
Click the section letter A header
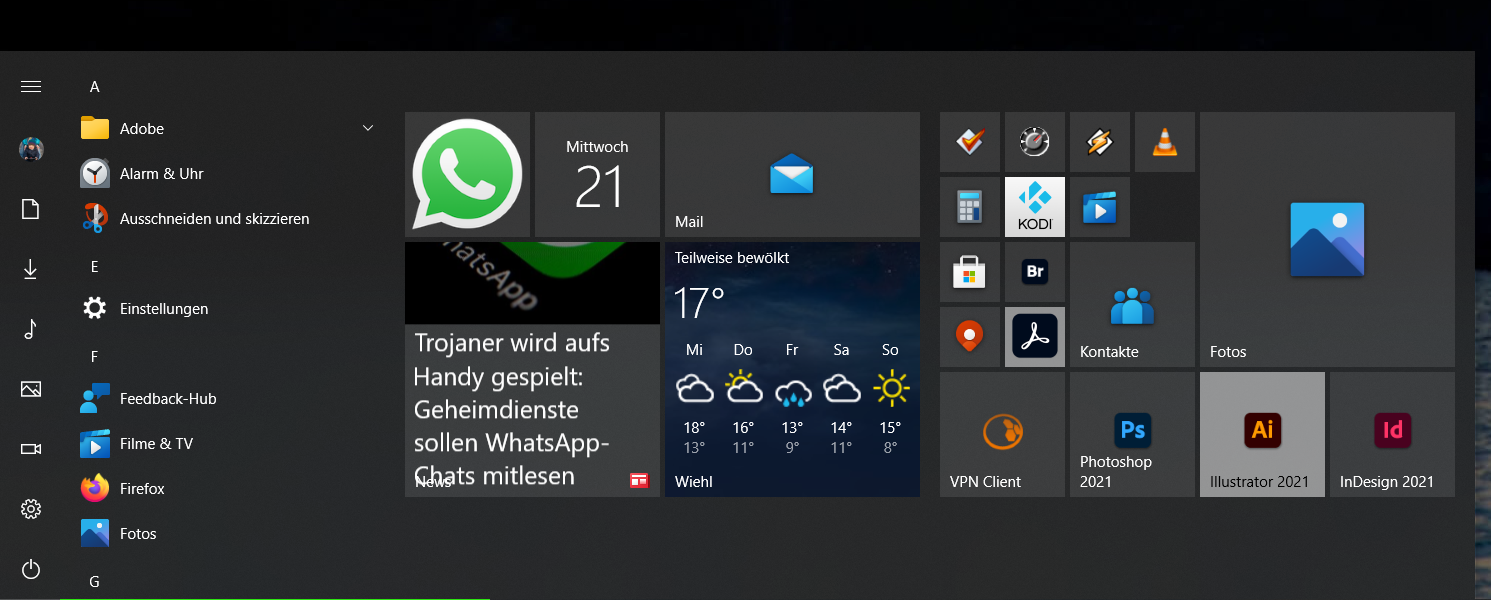click(x=94, y=86)
